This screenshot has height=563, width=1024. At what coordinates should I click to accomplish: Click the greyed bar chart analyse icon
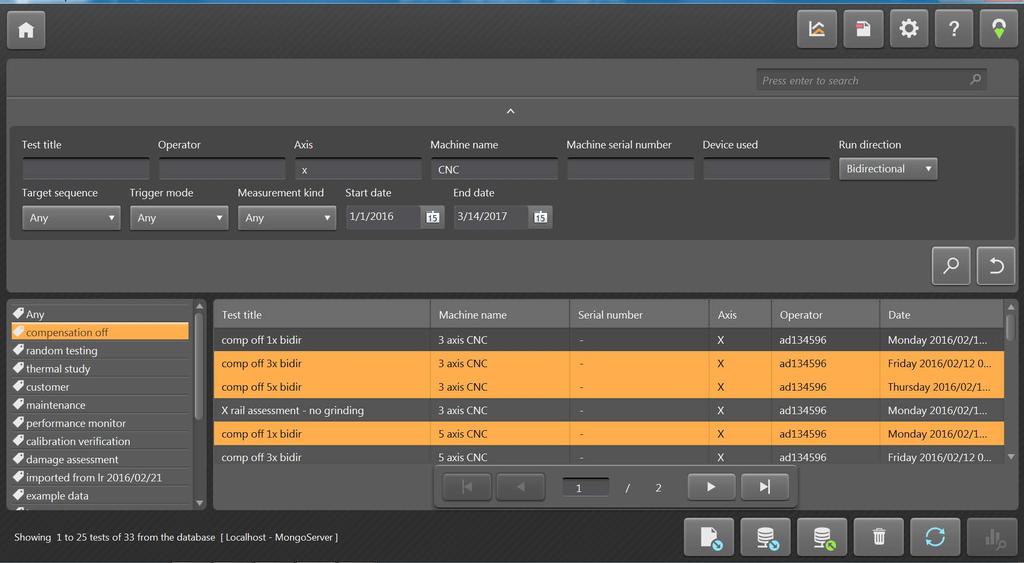[992, 538]
